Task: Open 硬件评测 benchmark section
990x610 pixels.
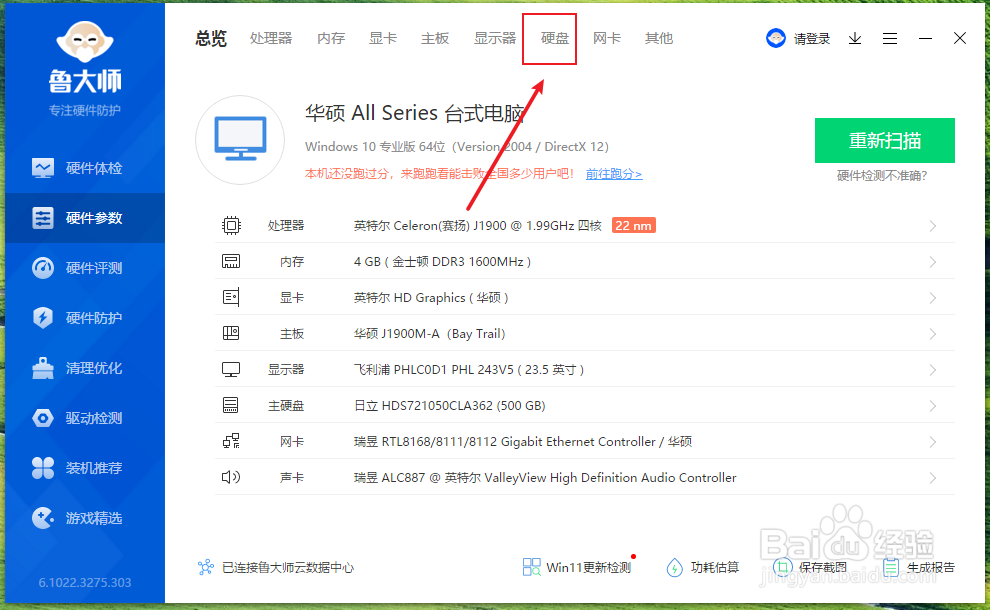Action: tap(85, 268)
